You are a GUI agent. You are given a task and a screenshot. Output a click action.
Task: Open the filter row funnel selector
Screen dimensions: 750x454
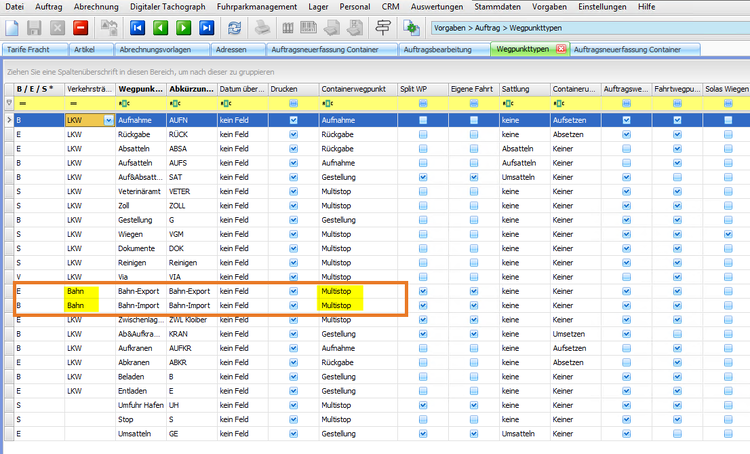(9, 103)
